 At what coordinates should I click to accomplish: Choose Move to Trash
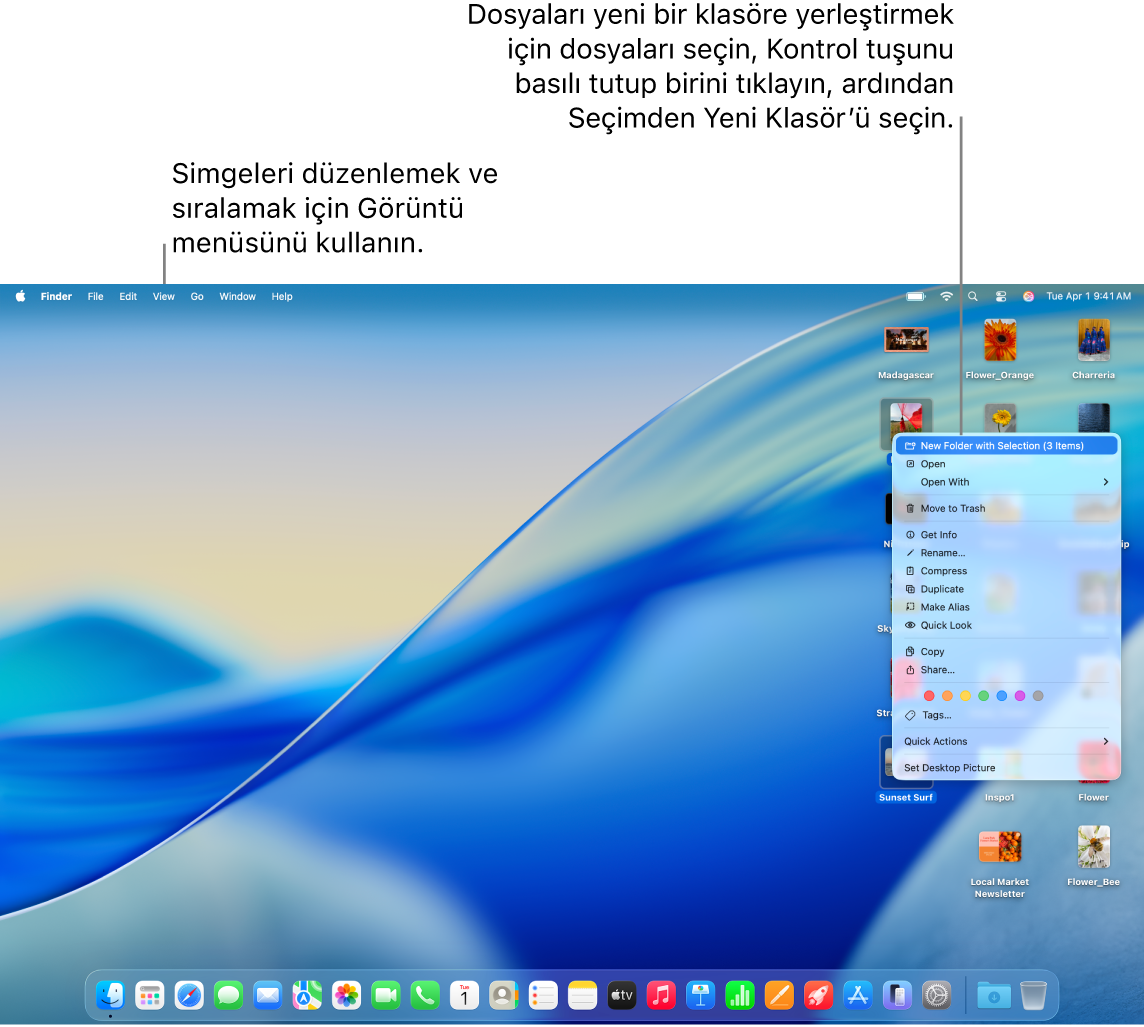point(1007,508)
